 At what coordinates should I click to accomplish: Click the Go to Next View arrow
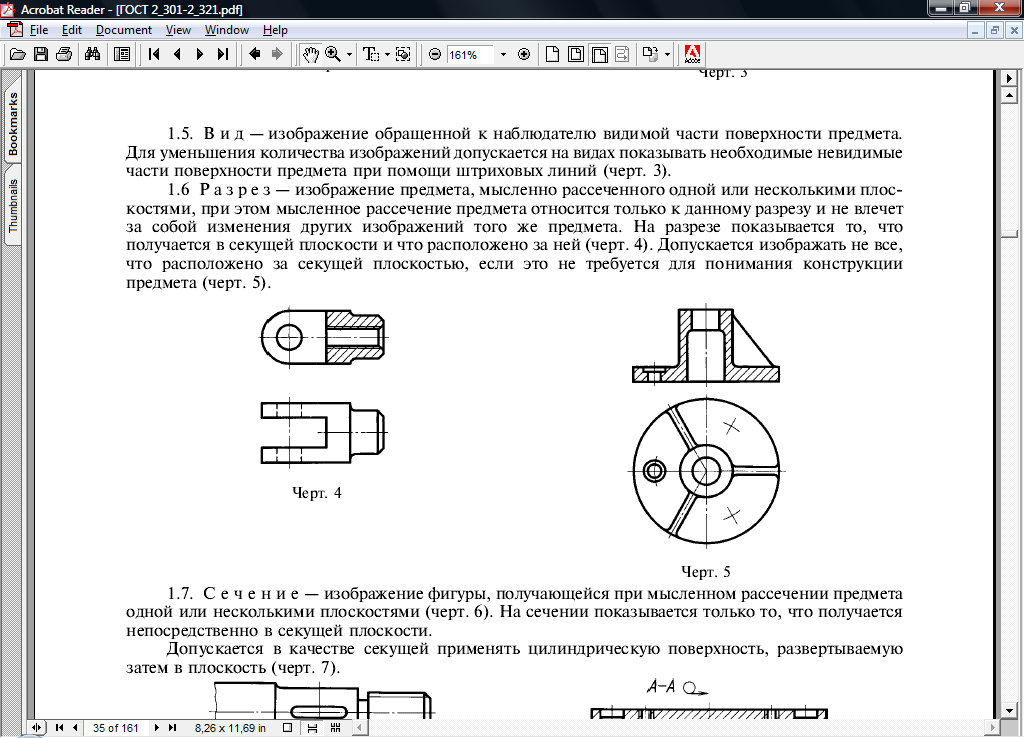point(277,55)
